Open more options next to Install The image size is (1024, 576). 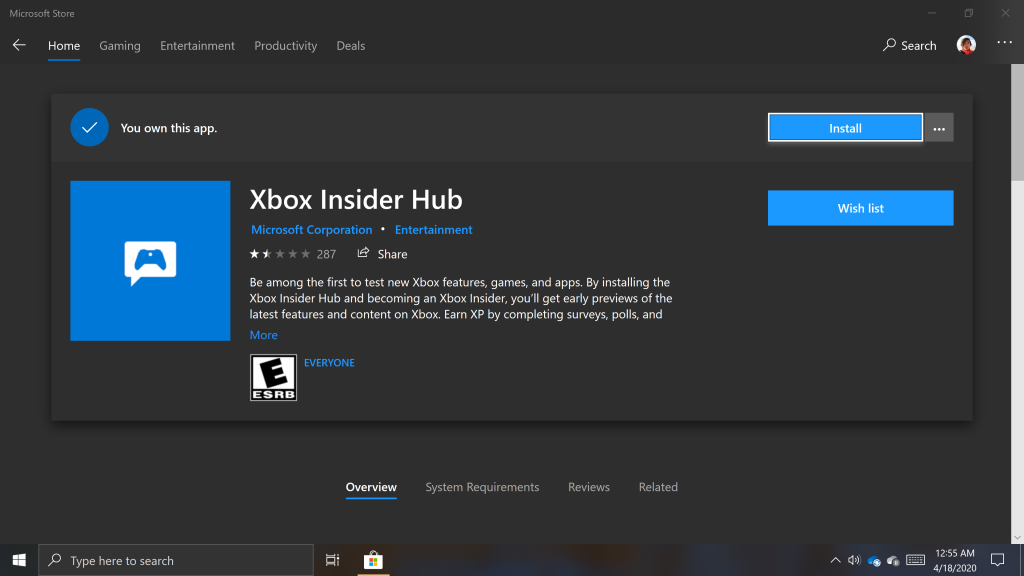(939, 128)
